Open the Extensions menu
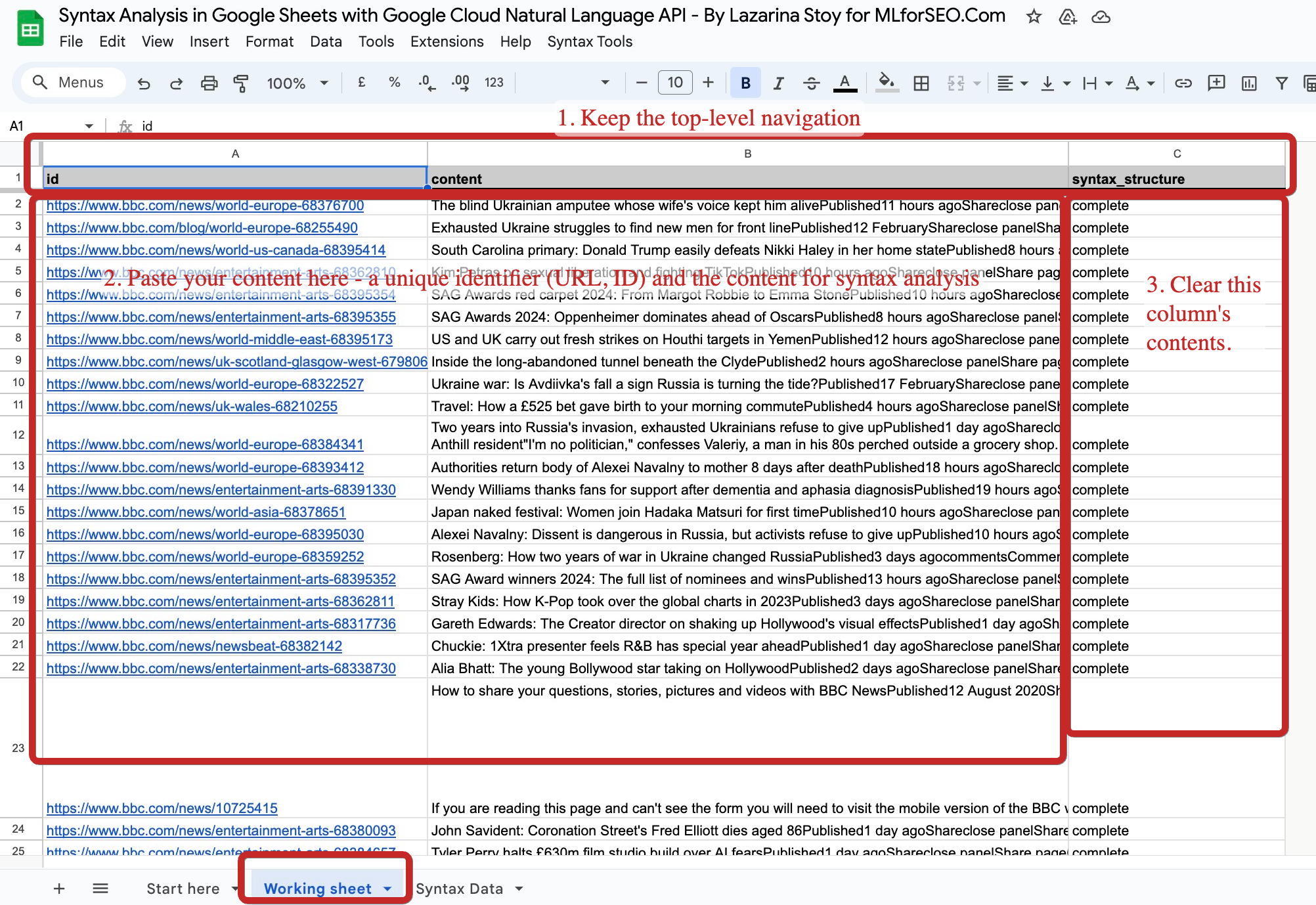Screen dimensions: 1316x905 [447, 41]
